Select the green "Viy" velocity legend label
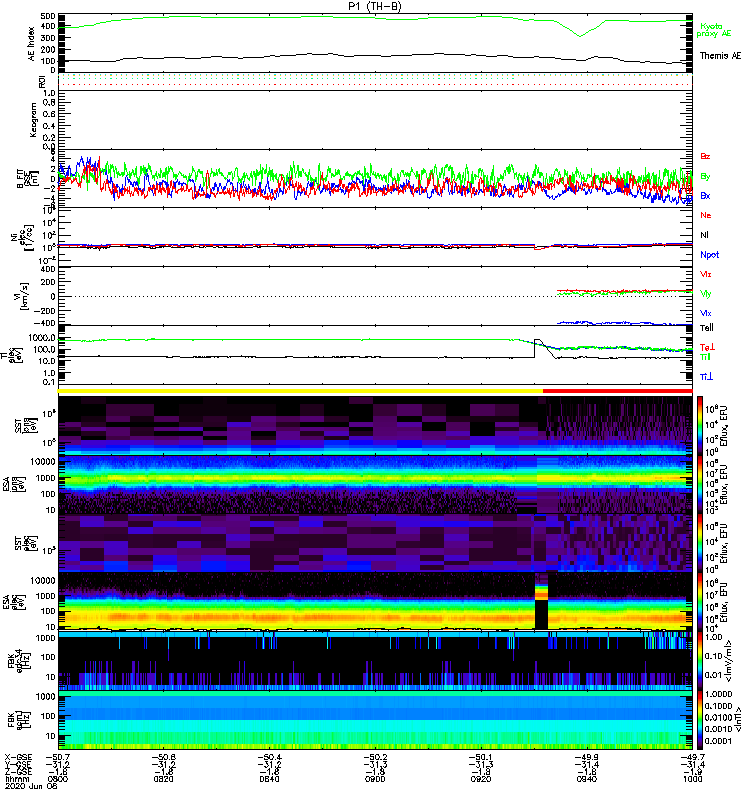This screenshot has height=800, width=750. tap(706, 294)
